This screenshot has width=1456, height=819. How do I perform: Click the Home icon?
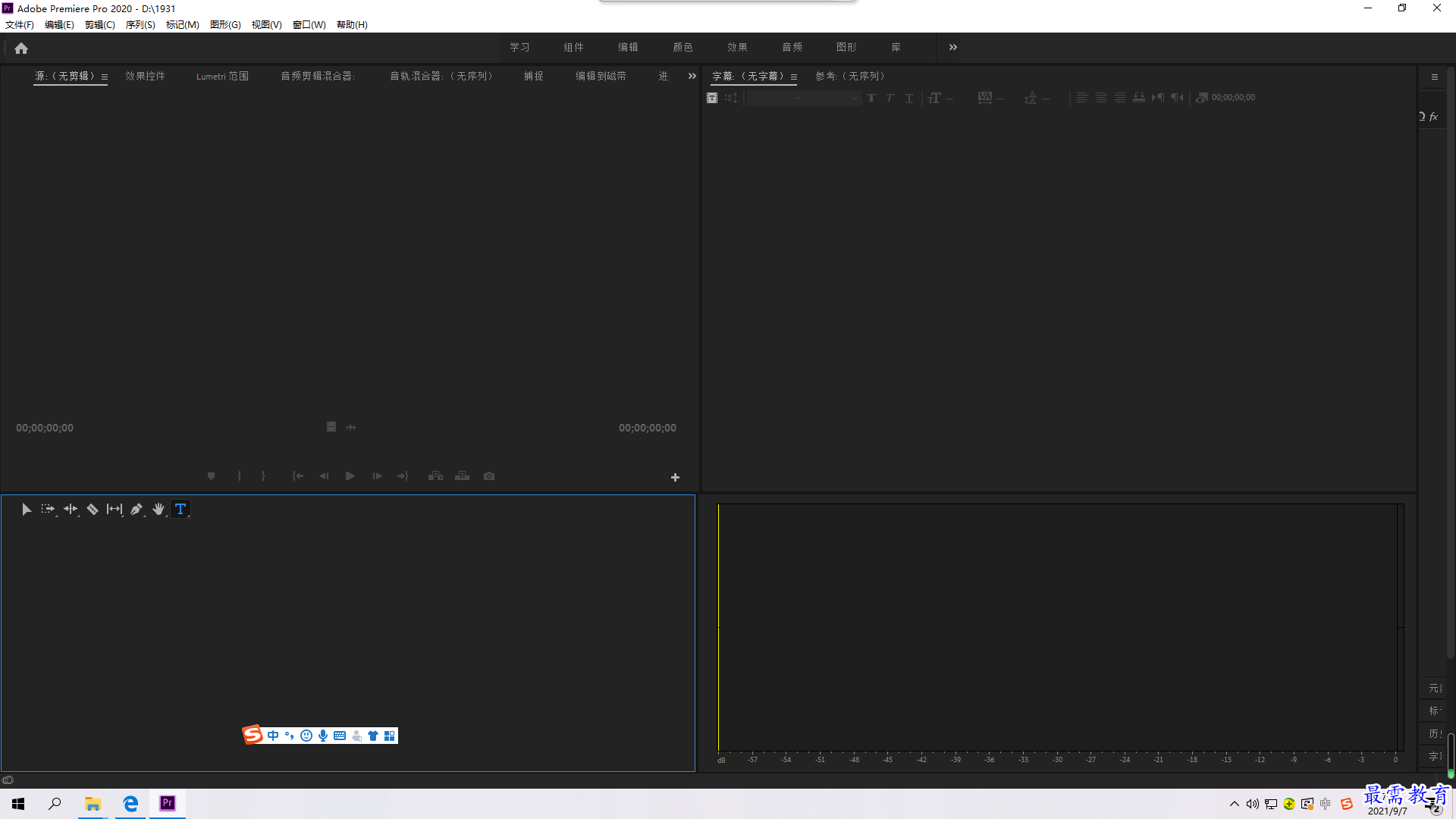(x=21, y=48)
